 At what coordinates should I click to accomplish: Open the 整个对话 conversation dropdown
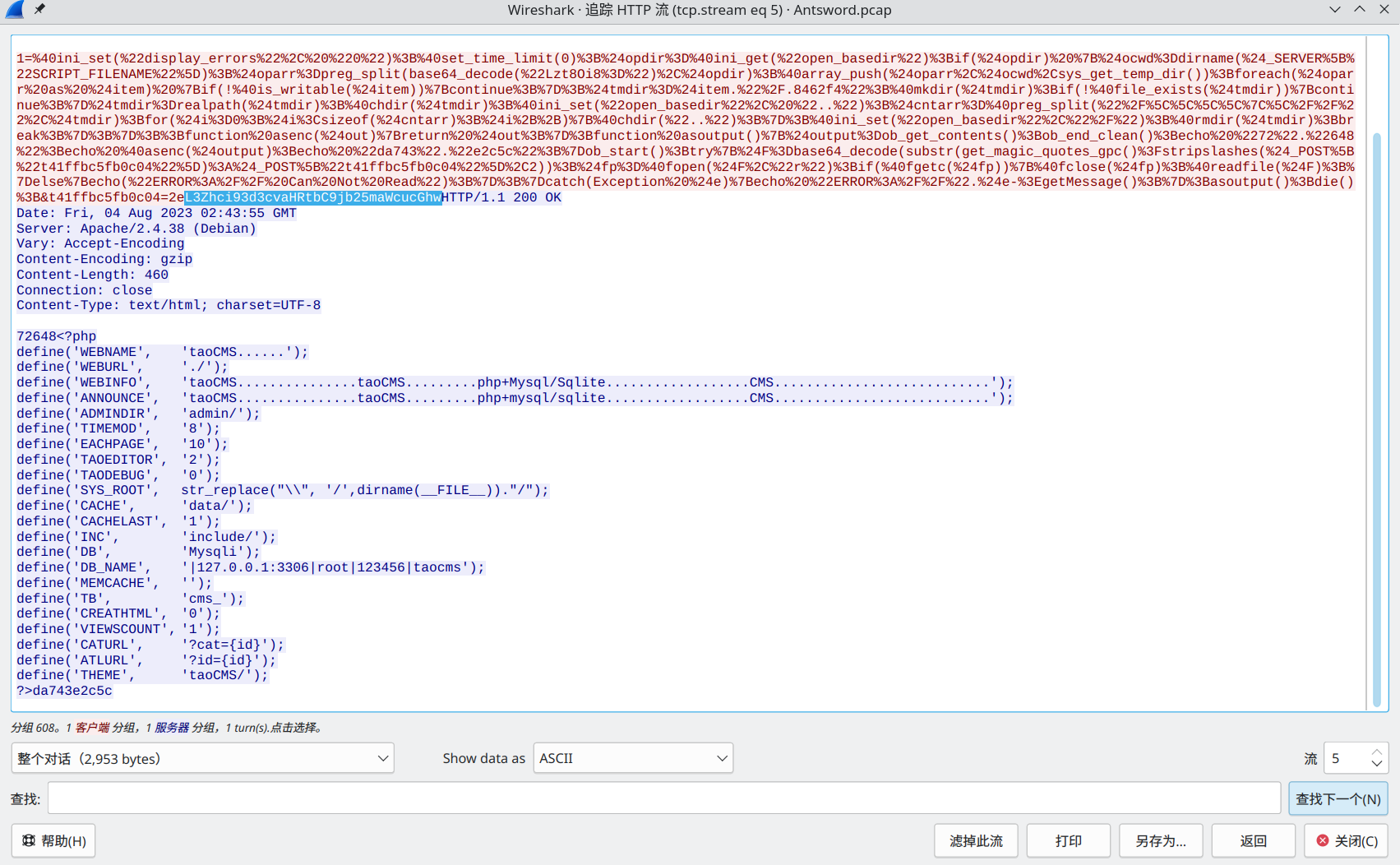point(203,758)
